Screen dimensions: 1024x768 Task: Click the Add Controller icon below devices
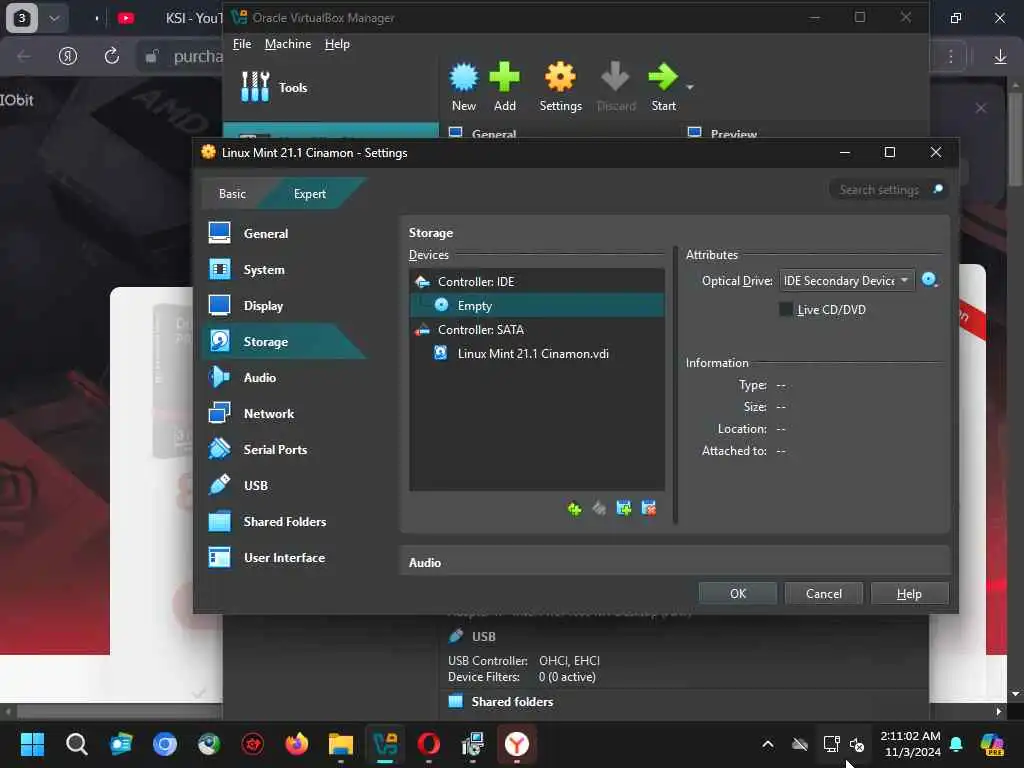coord(574,508)
